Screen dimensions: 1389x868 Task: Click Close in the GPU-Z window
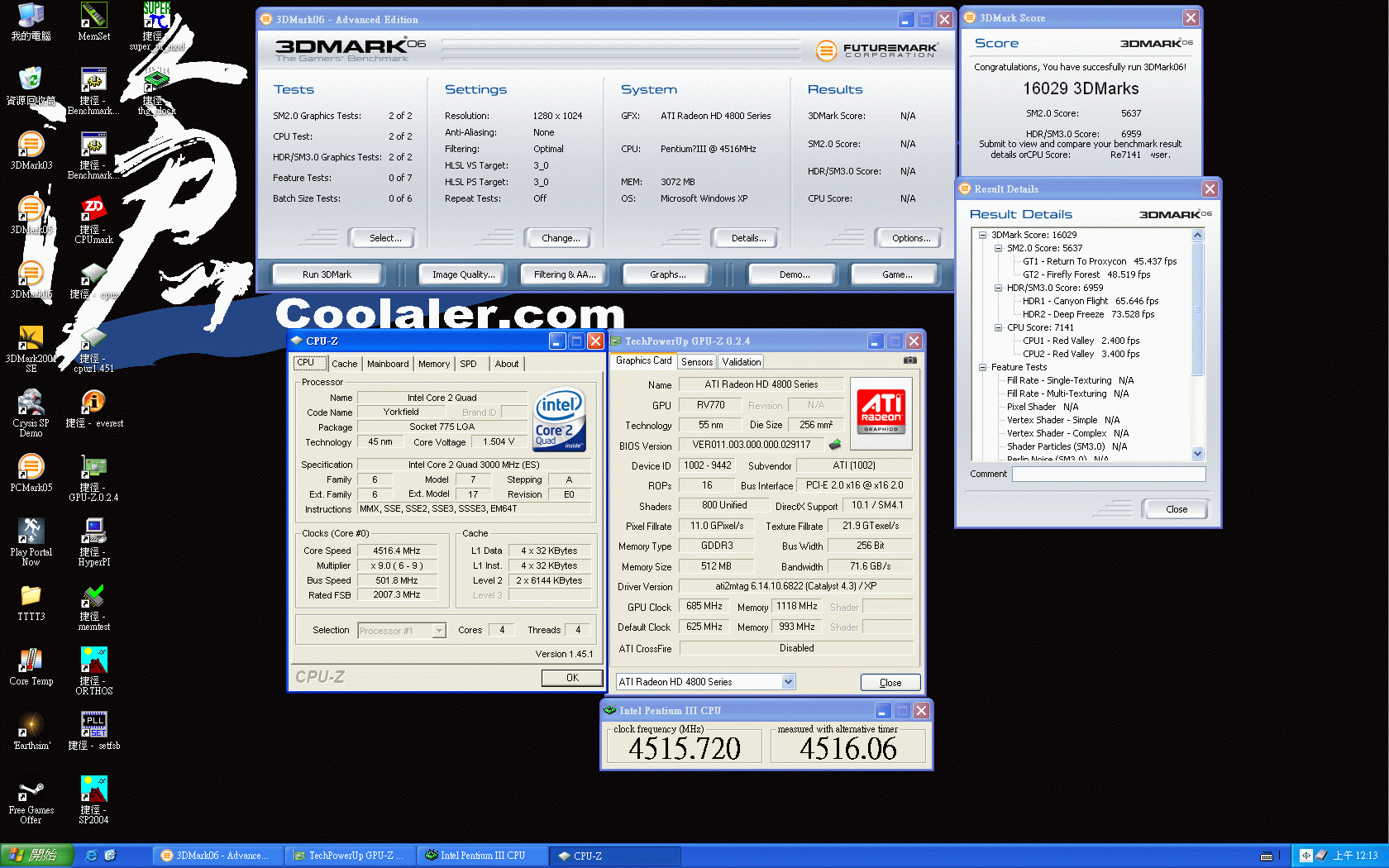890,683
